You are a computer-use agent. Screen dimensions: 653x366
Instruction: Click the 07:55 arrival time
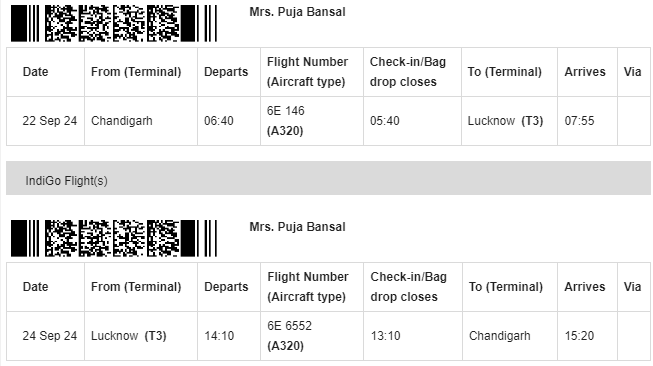579,121
